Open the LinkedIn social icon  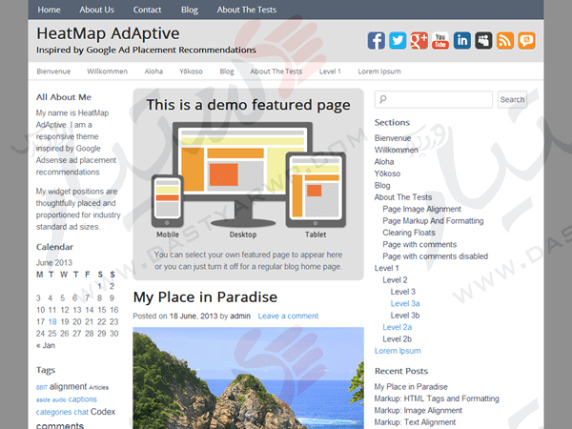click(x=462, y=40)
